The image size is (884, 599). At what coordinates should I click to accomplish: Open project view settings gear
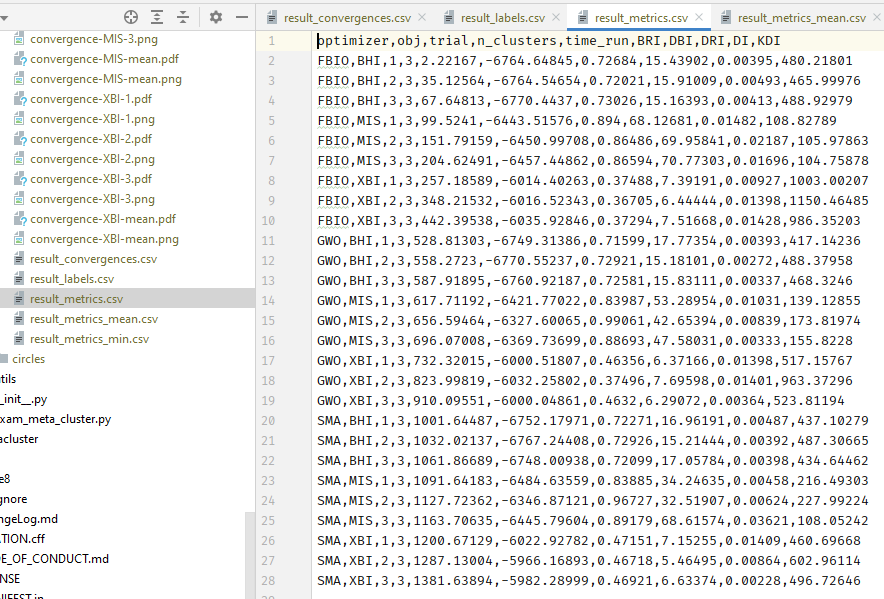click(x=215, y=17)
